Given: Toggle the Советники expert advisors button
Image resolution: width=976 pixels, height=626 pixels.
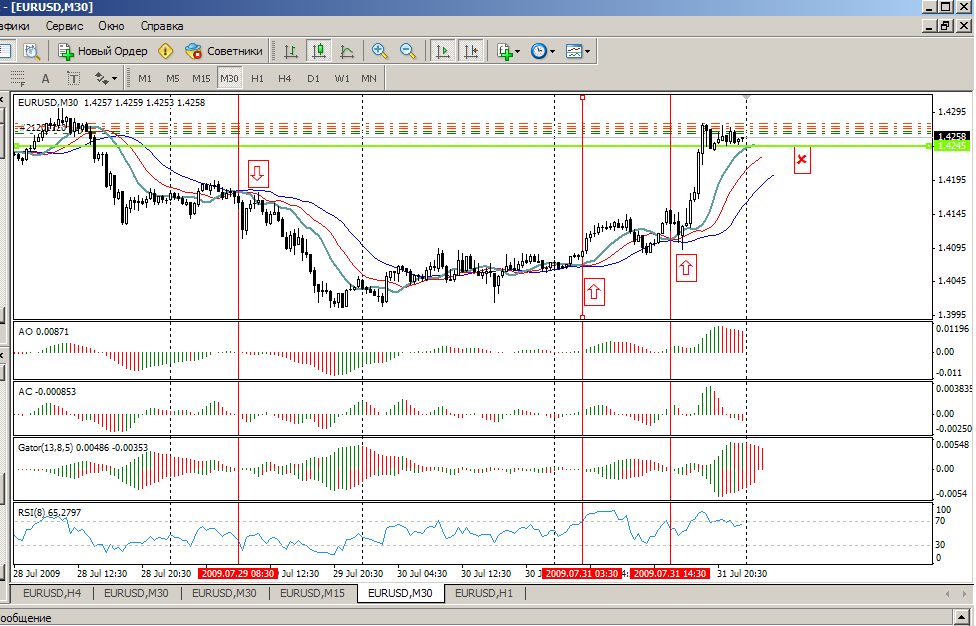Looking at the screenshot, I should pyautogui.click(x=224, y=51).
